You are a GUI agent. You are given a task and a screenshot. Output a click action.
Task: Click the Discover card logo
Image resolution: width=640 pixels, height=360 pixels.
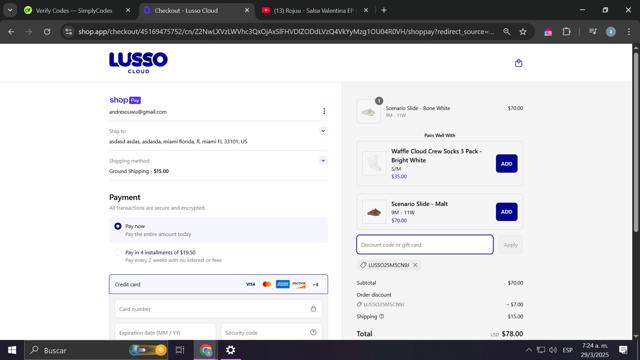point(299,284)
